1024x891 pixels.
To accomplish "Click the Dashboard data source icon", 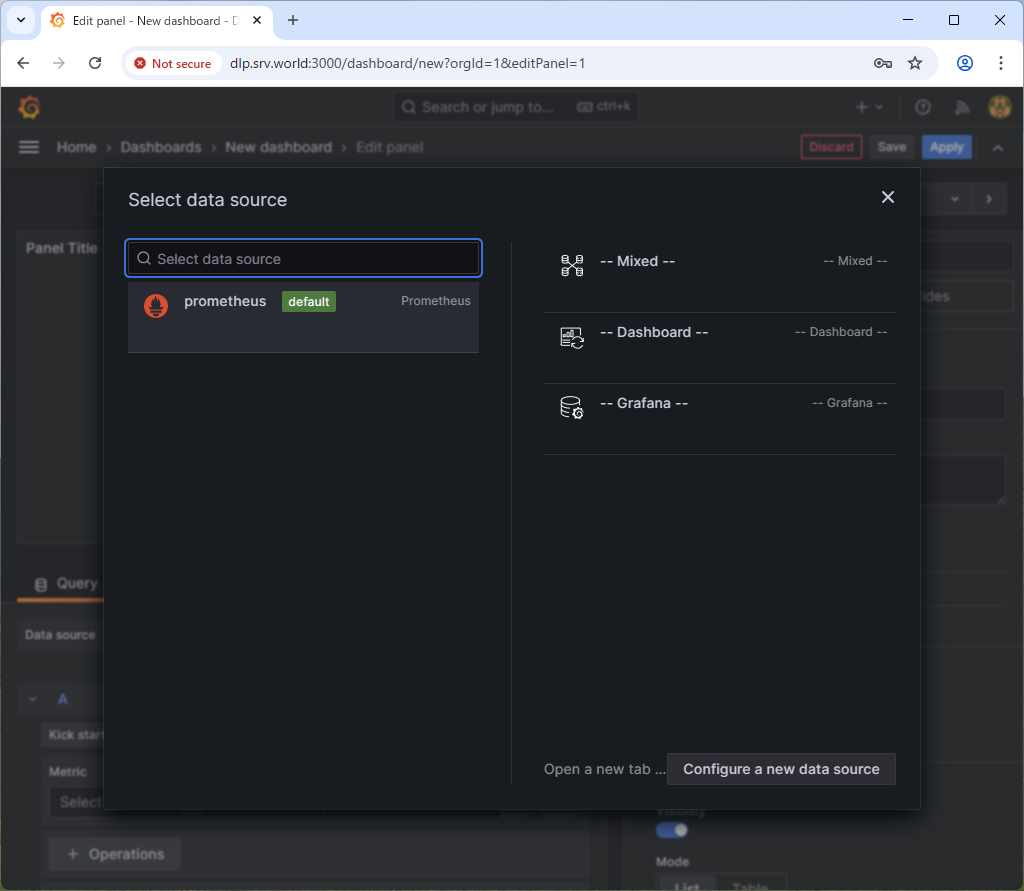I will tap(572, 337).
